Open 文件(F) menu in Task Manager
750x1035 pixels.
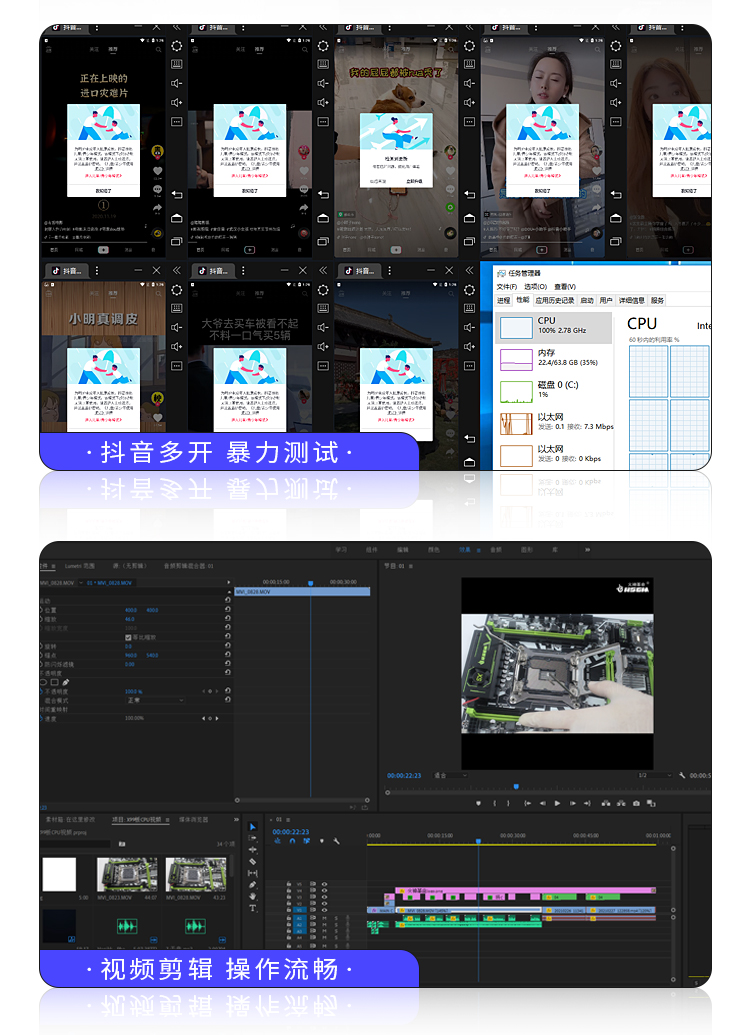point(506,286)
